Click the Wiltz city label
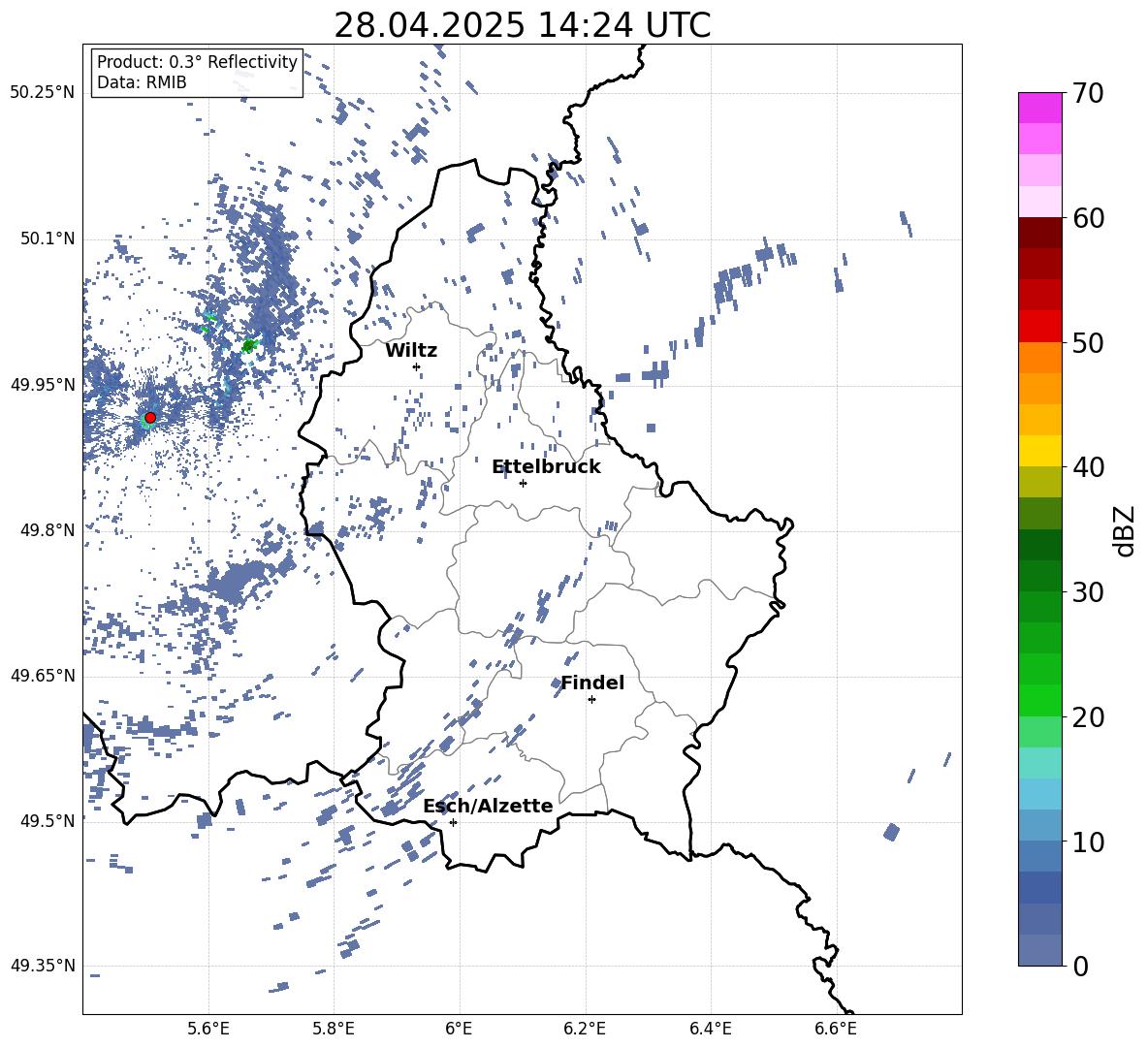Image resolution: width=1148 pixels, height=1048 pixels. coord(411,351)
